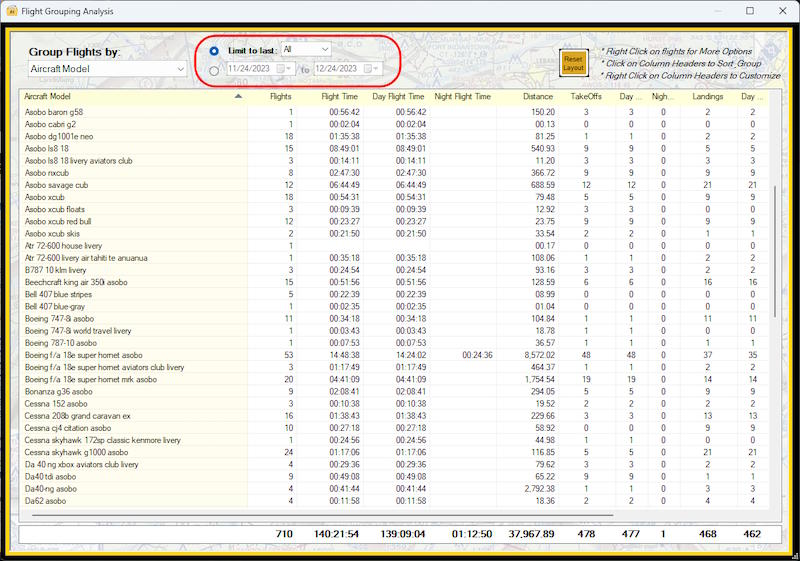
Task: Select the 'Cessna 152 asobo' row
Action: tap(393, 404)
